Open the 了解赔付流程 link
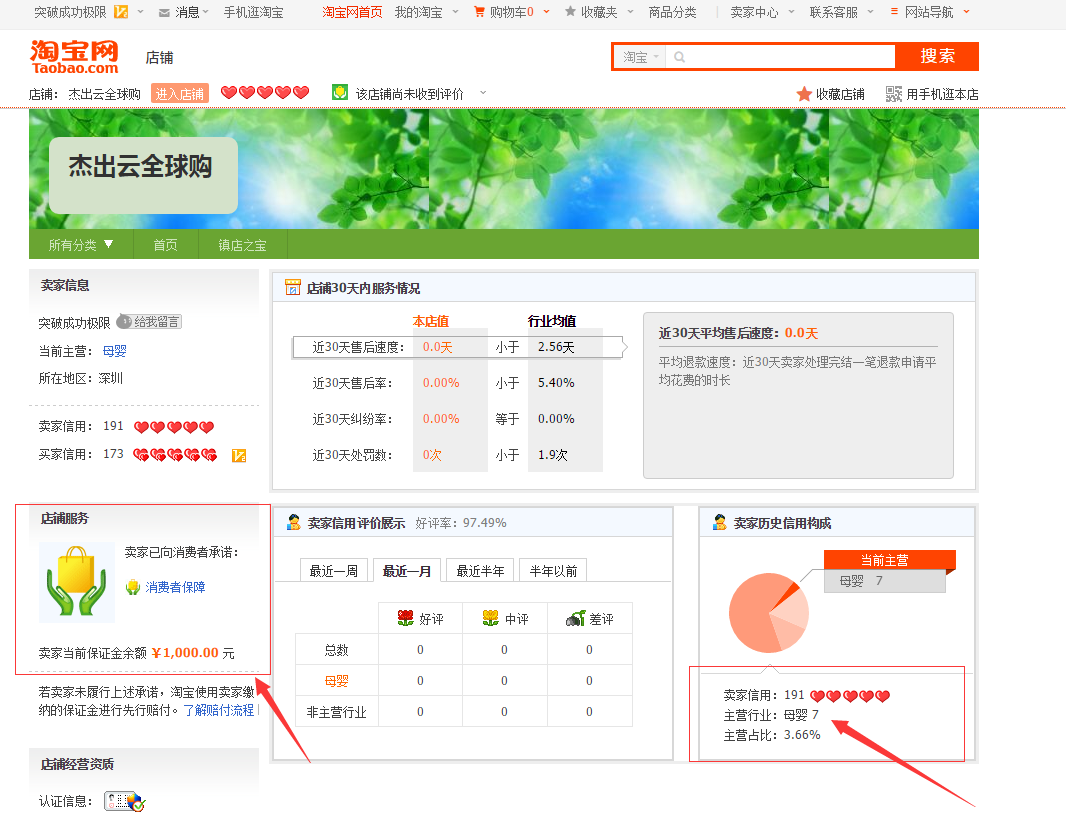Viewport: 1066px width, 821px height. coord(219,710)
